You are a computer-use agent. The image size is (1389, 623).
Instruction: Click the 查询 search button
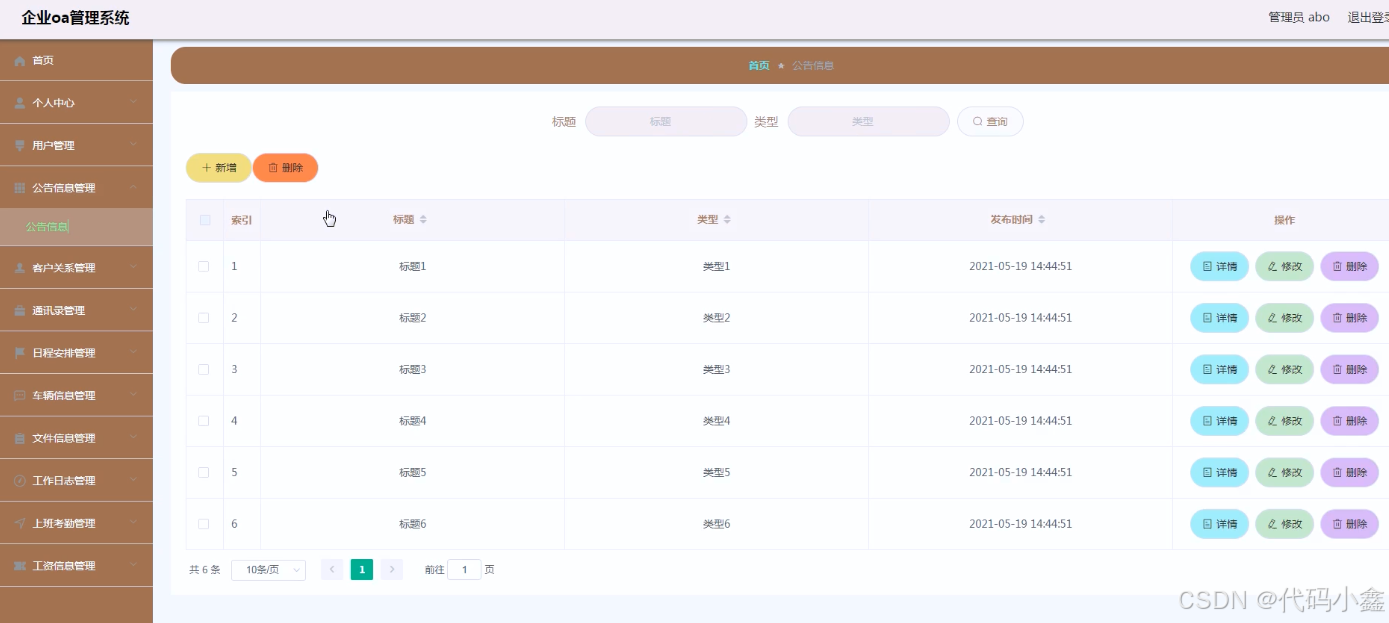pos(990,122)
